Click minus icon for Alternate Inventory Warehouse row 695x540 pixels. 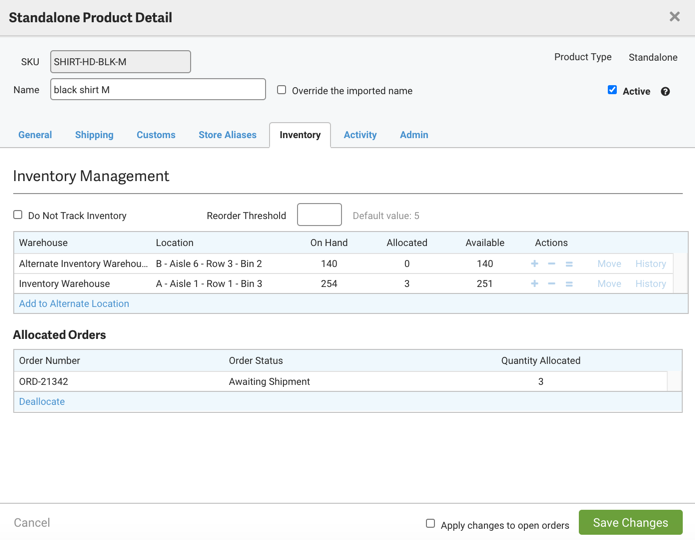(x=552, y=264)
